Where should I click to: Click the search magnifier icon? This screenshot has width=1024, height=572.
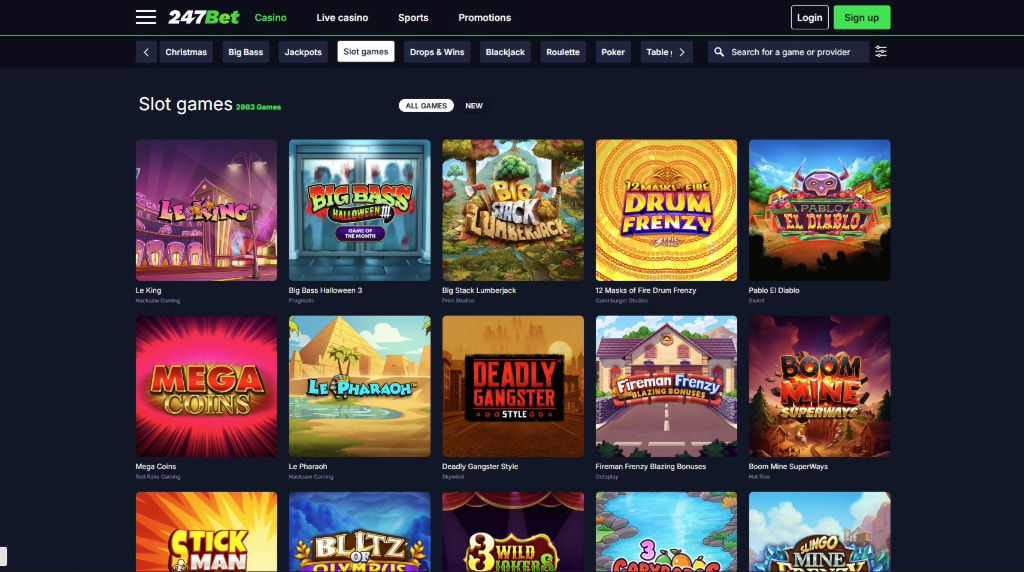(x=718, y=52)
